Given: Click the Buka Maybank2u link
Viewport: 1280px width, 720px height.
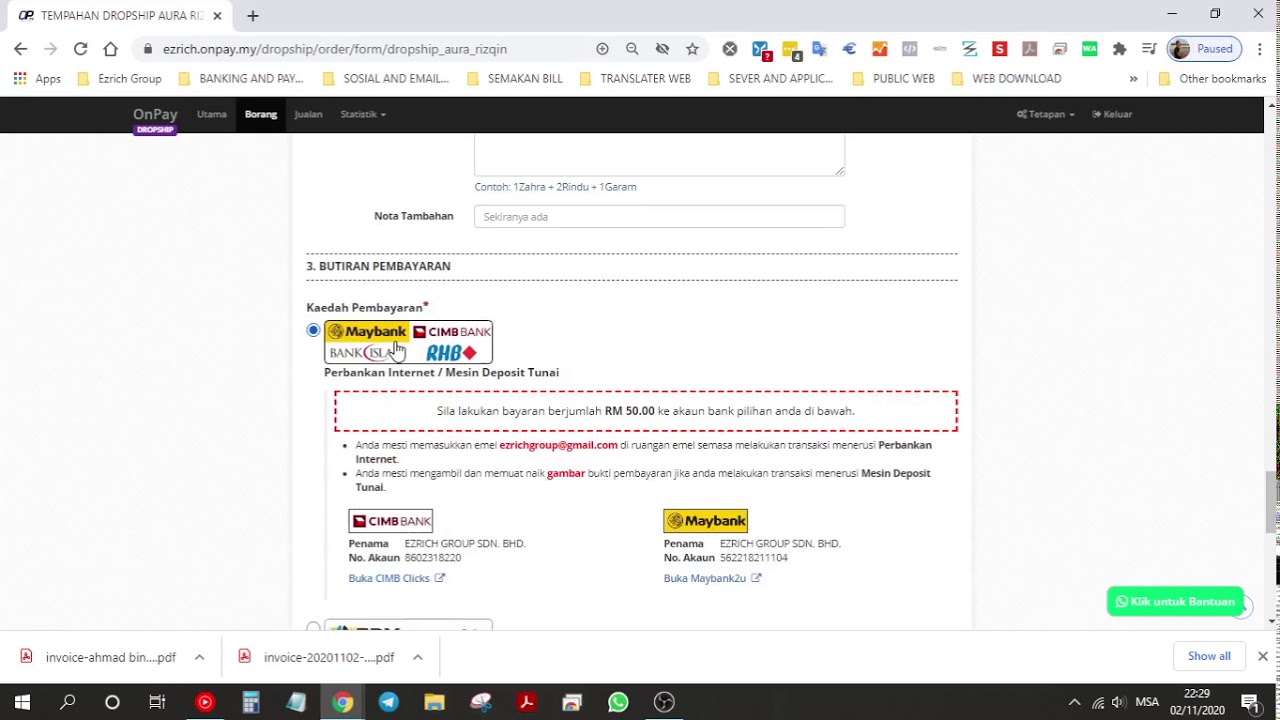Looking at the screenshot, I should pos(712,578).
